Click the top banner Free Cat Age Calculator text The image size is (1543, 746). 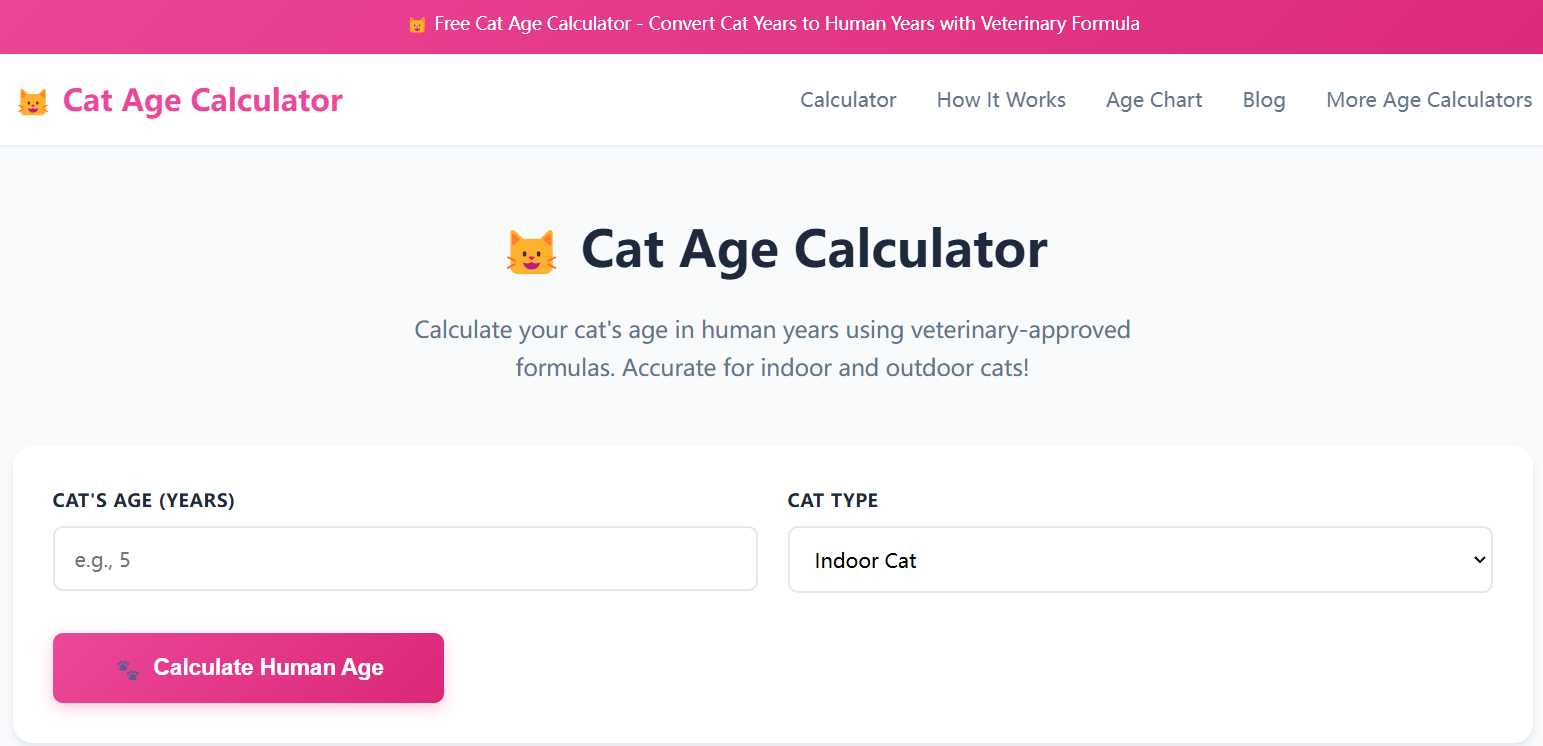pyautogui.click(x=786, y=24)
